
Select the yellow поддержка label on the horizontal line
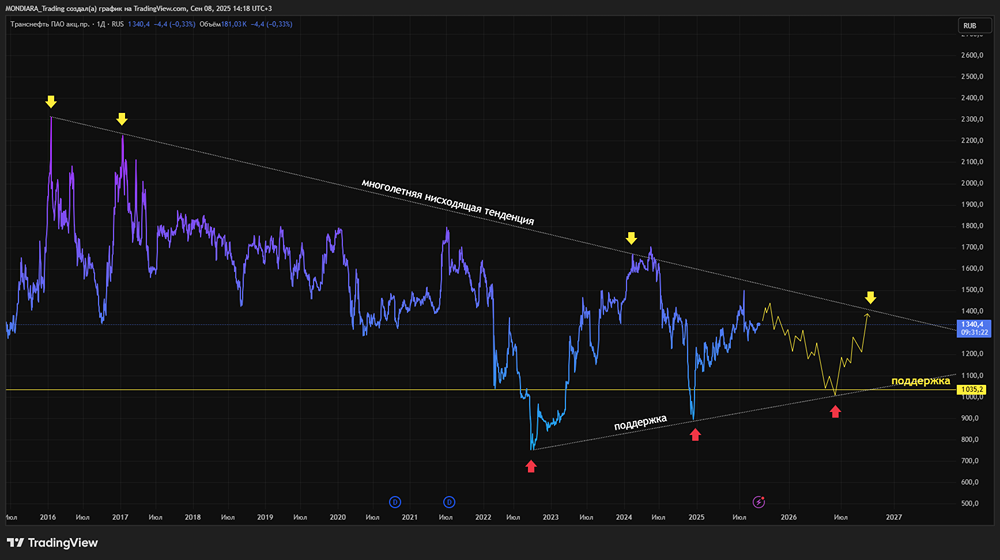click(920, 381)
